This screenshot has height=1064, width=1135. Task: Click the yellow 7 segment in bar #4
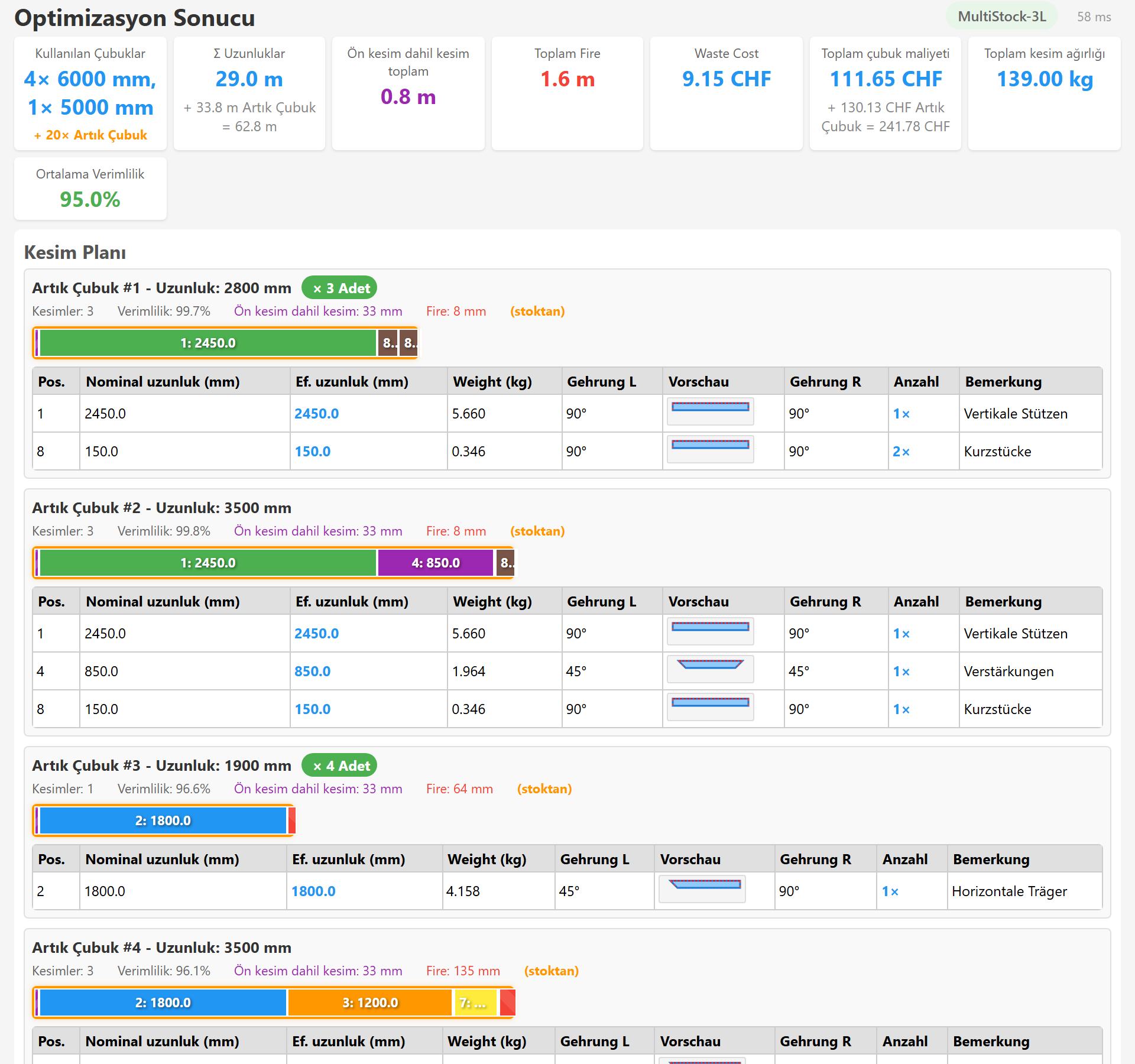pyautogui.click(x=475, y=1003)
